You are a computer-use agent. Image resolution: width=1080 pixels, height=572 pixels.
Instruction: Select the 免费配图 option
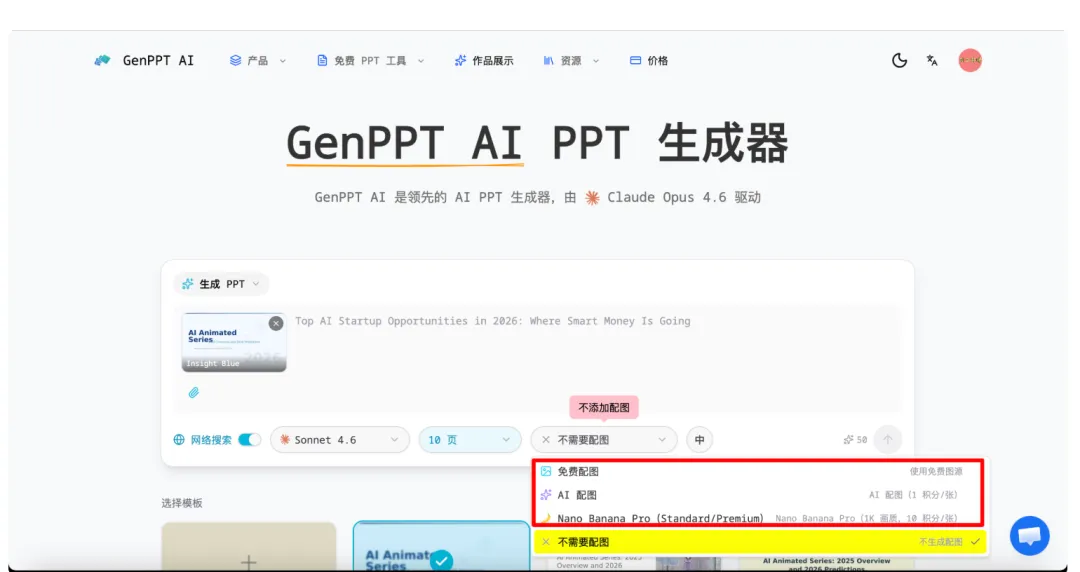tap(758, 471)
